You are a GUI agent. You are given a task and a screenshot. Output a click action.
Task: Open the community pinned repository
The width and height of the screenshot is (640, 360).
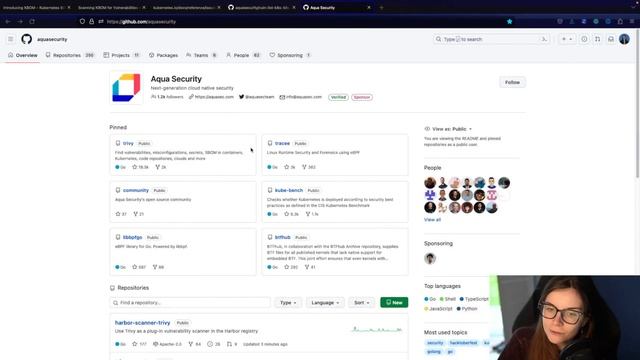[x=136, y=190]
